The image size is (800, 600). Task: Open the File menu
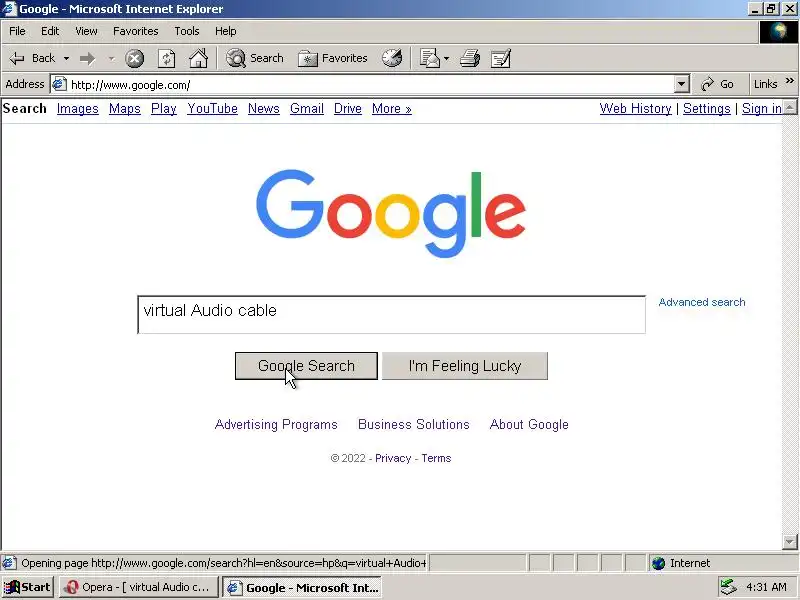17,31
